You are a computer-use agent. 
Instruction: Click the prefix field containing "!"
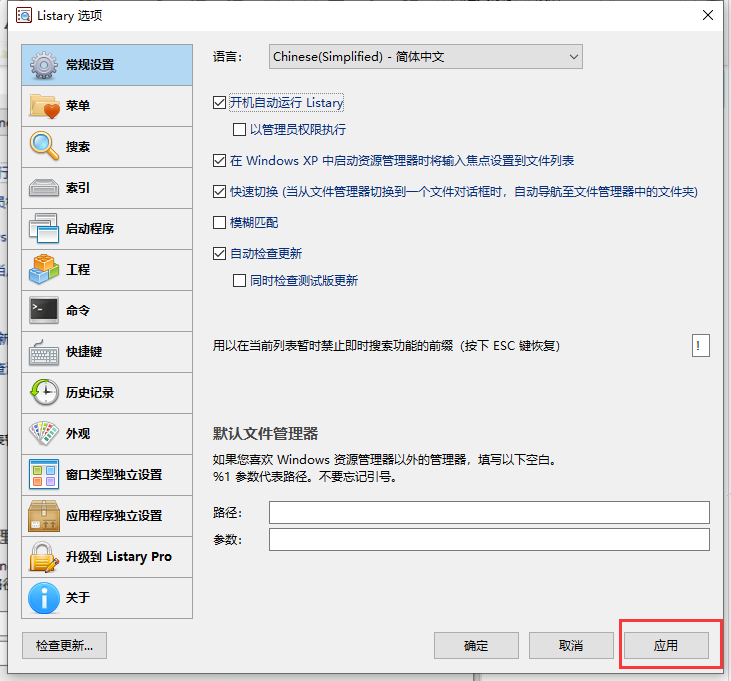[x=701, y=345]
